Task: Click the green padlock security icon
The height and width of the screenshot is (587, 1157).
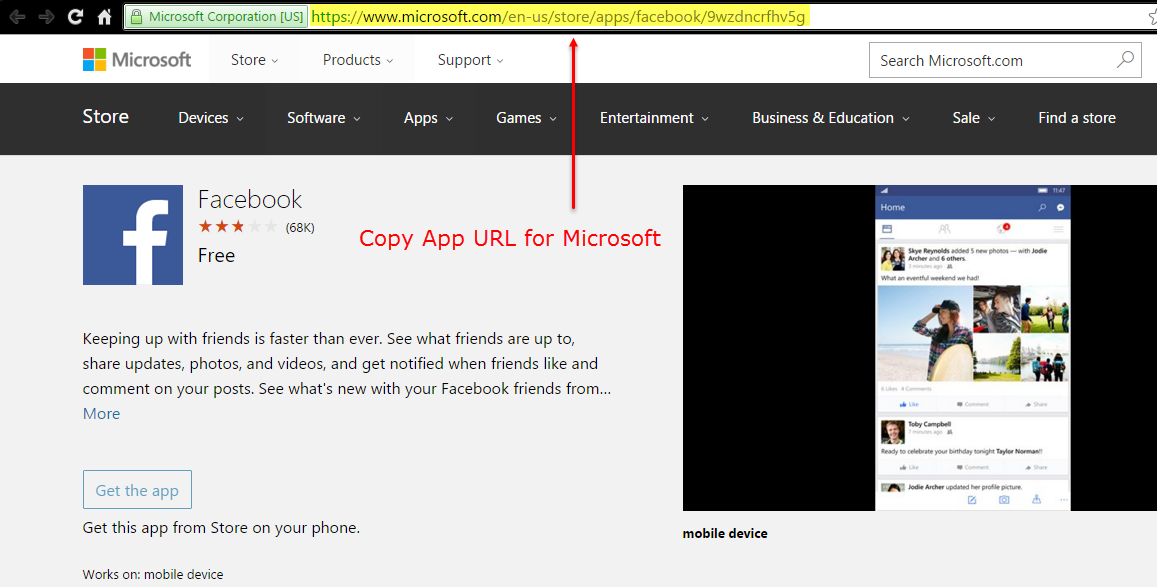Action: point(137,16)
